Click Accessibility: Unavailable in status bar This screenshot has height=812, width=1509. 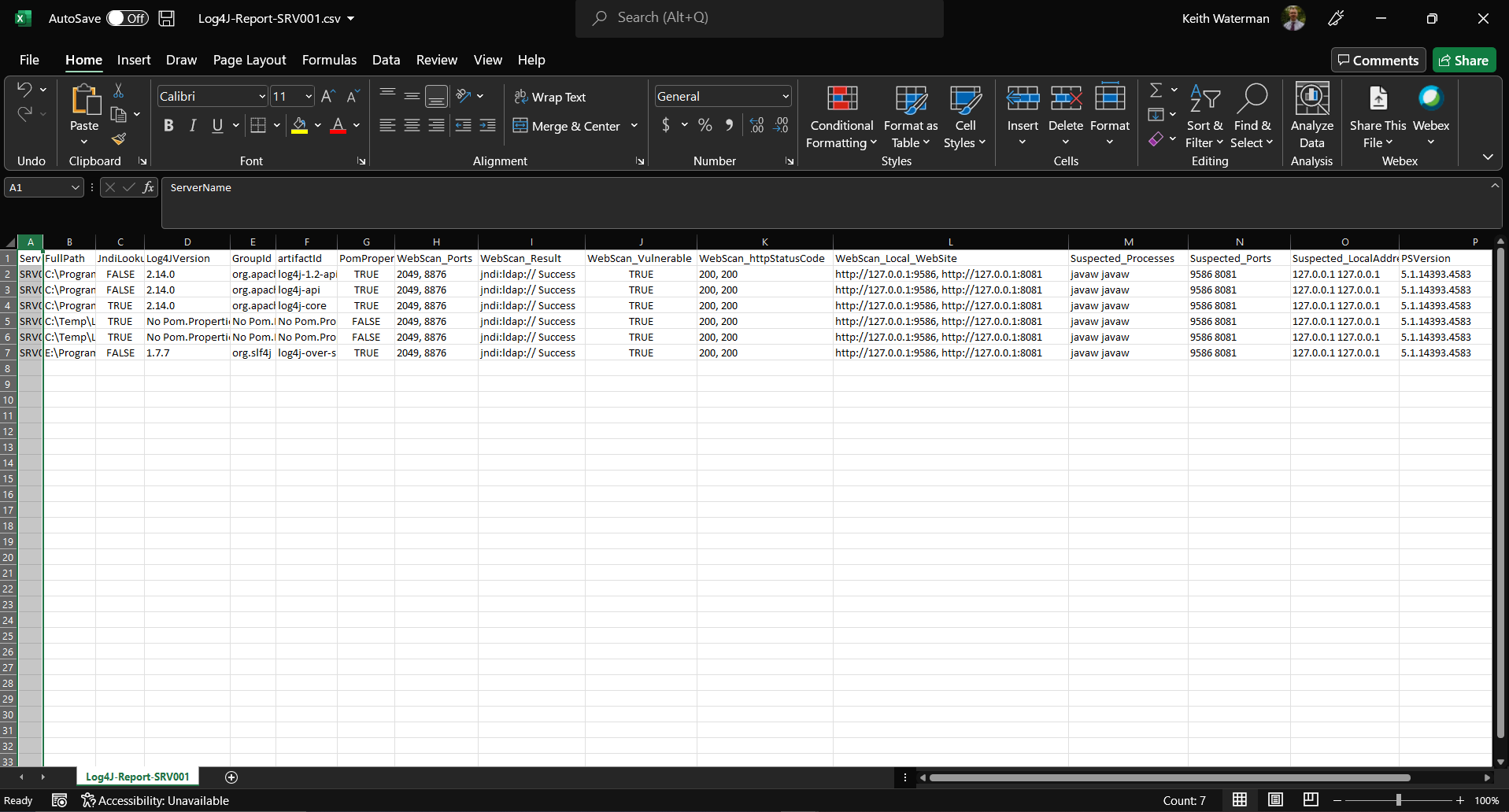click(x=155, y=800)
